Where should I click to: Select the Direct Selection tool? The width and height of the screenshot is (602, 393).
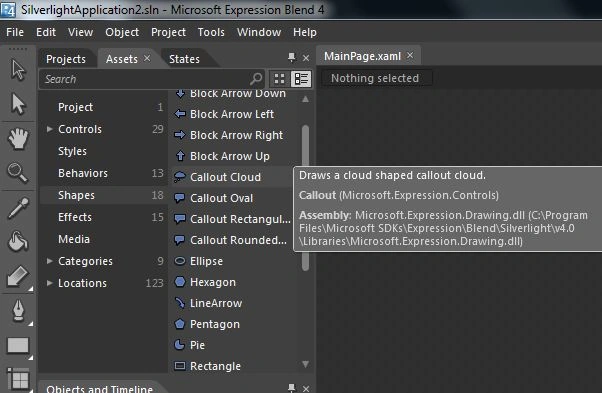(x=18, y=104)
